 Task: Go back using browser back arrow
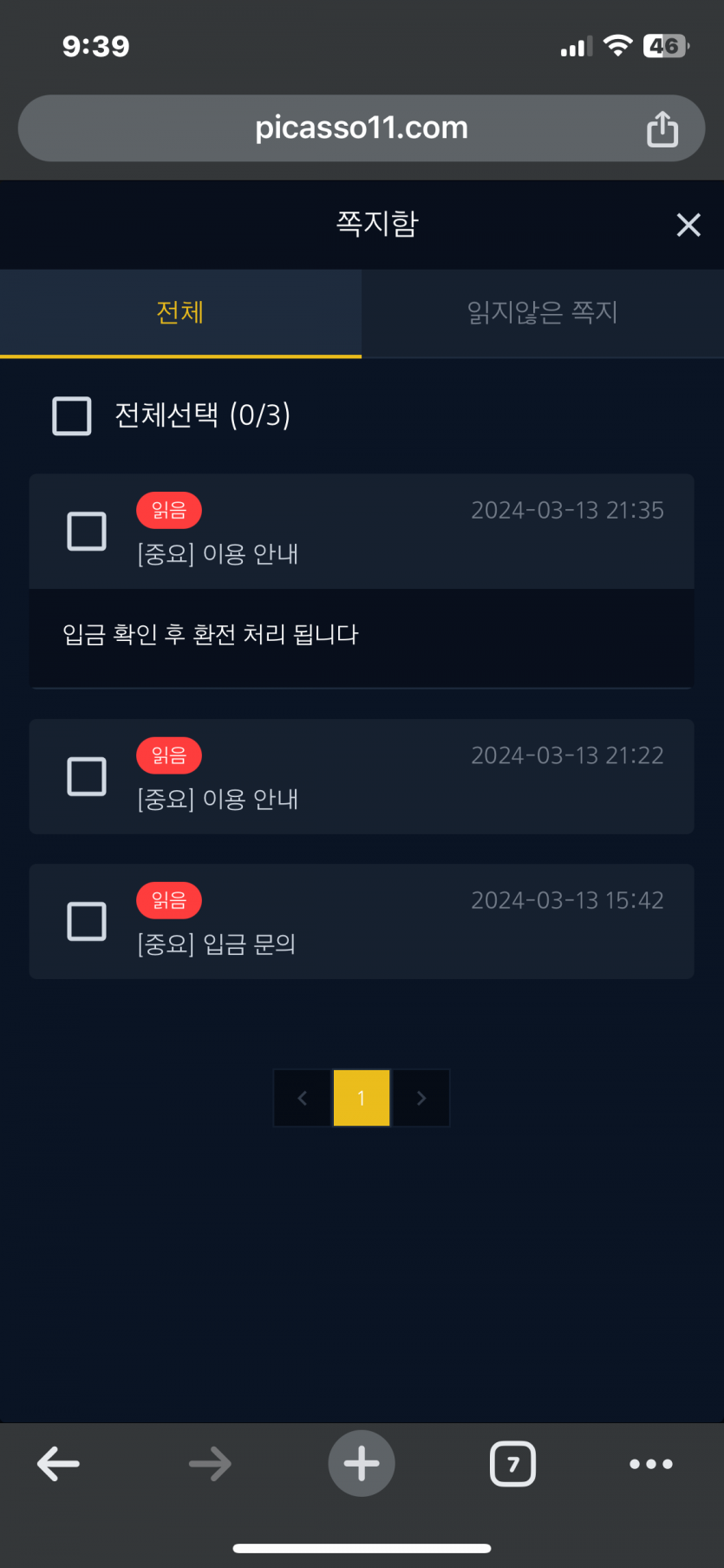point(58,1464)
